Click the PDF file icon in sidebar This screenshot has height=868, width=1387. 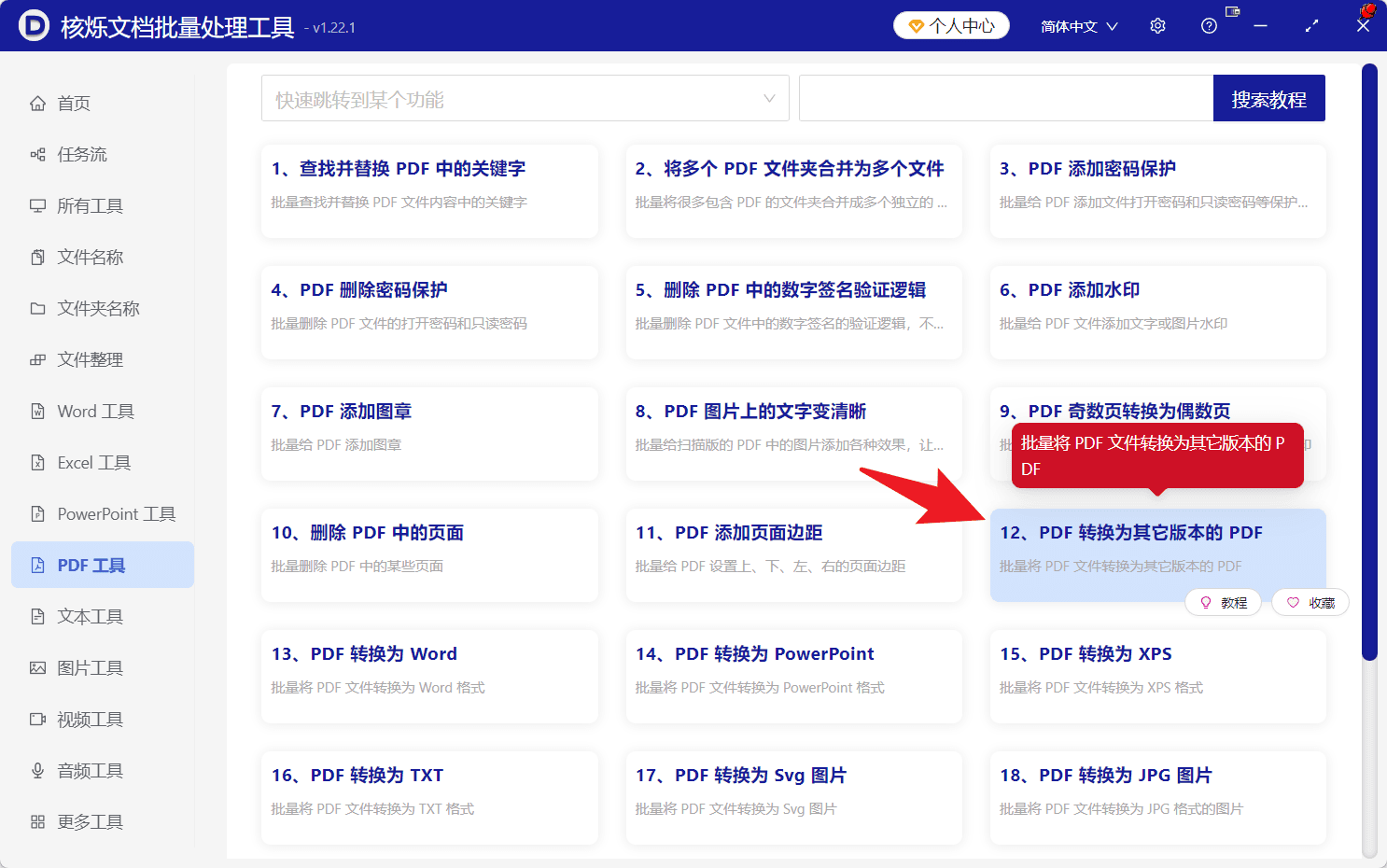point(37,566)
